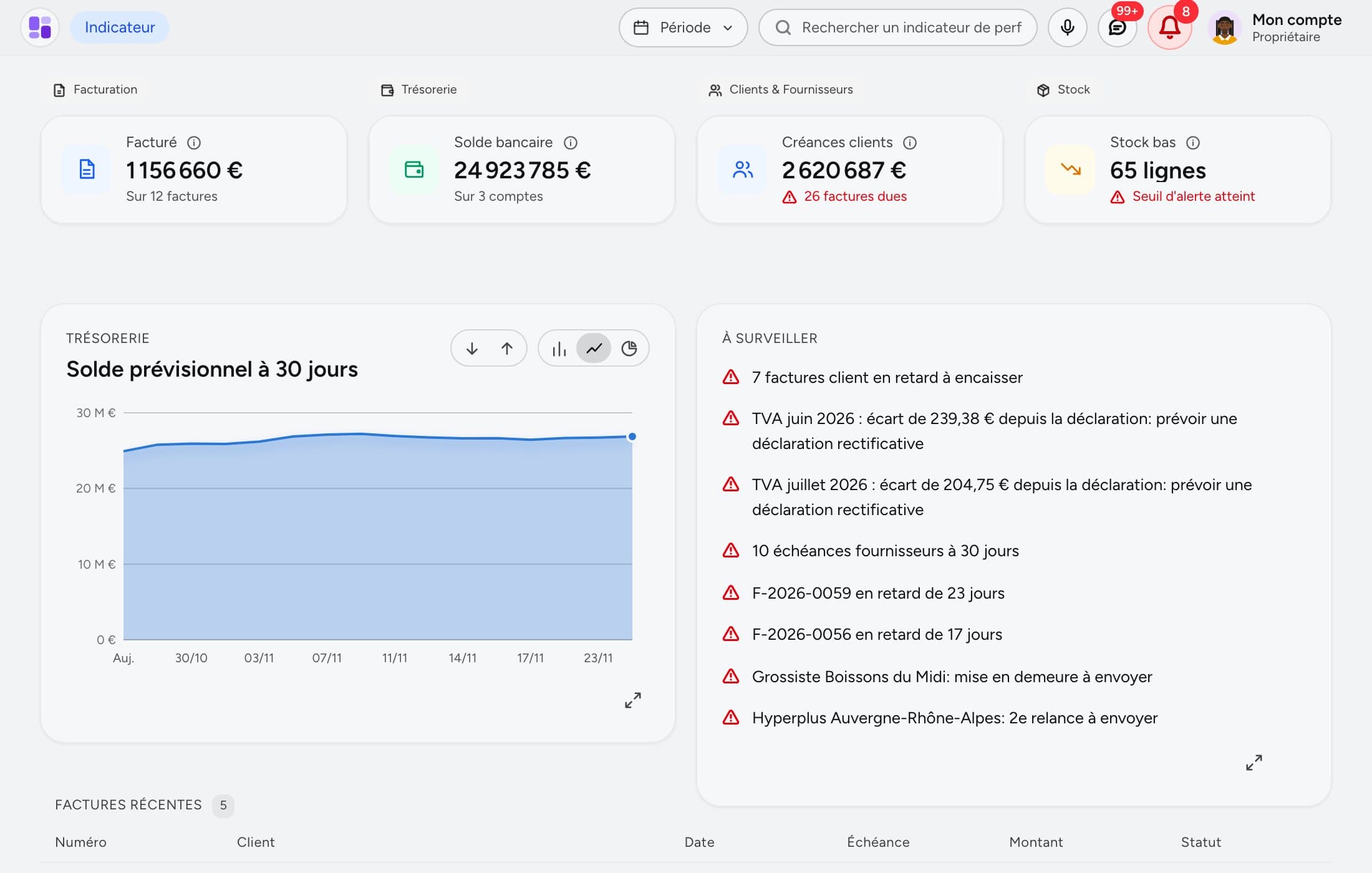Open the chat messages icon
The width and height of the screenshot is (1372, 873).
1117,27
